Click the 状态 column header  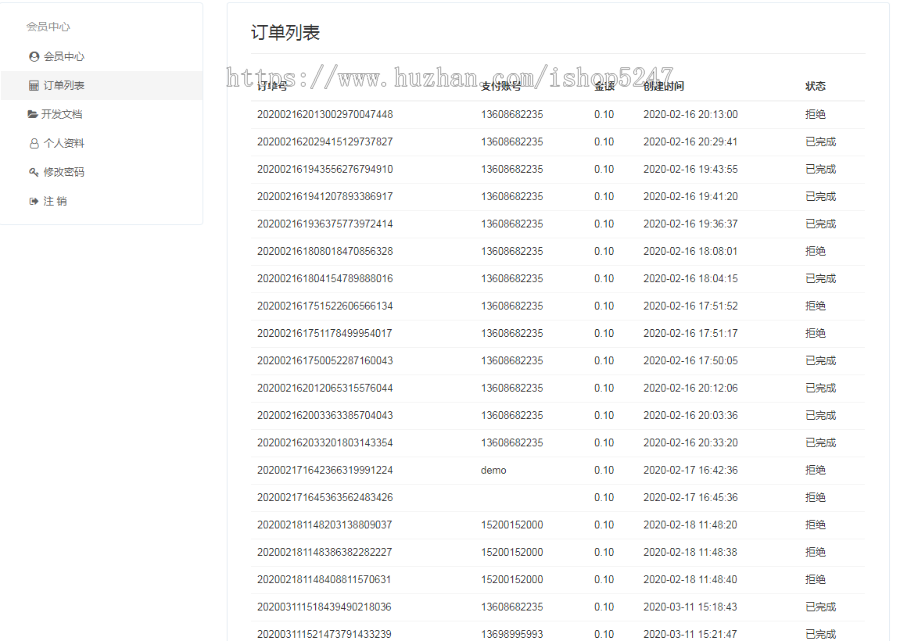815,86
